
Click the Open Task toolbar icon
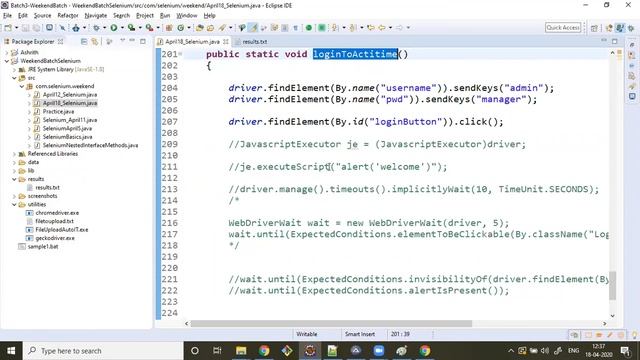click(210, 28)
